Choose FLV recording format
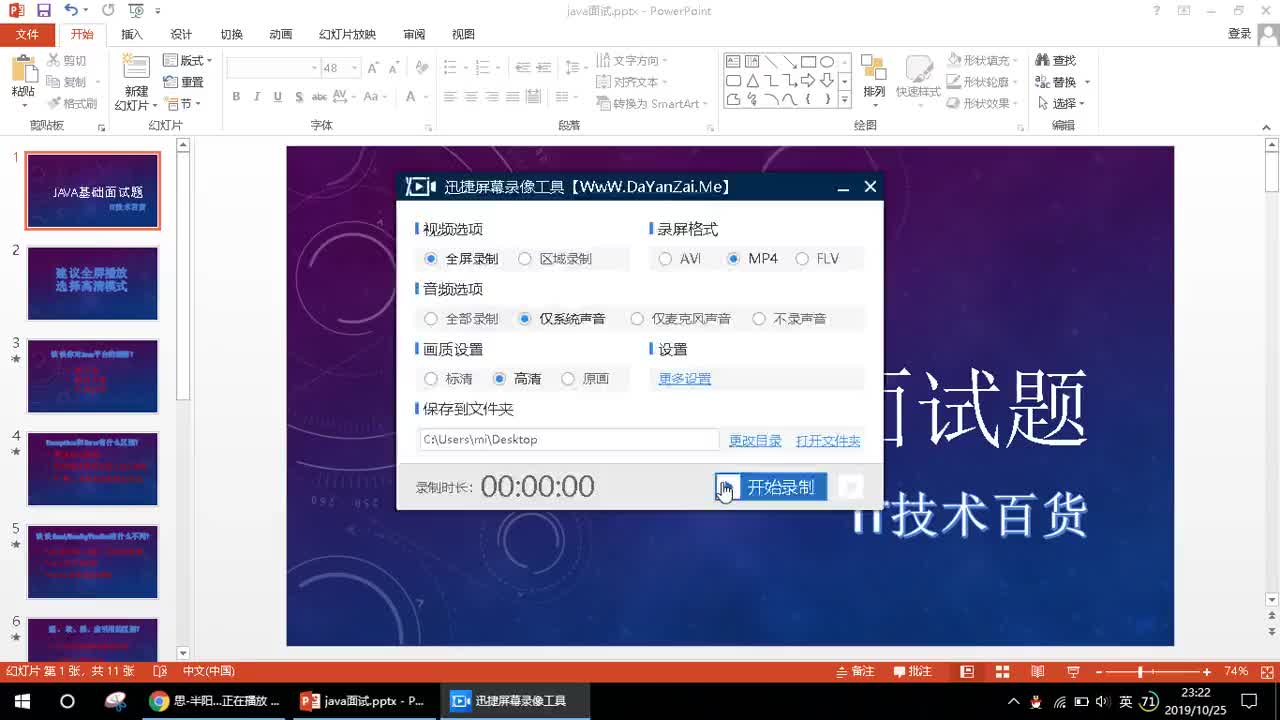The image size is (1280, 720). [x=817, y=259]
